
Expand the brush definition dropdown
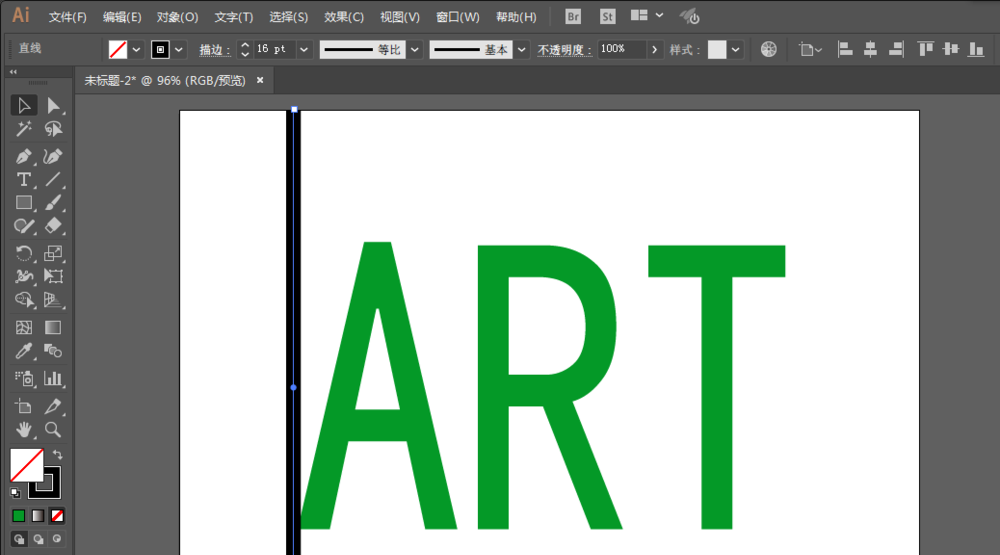[522, 49]
